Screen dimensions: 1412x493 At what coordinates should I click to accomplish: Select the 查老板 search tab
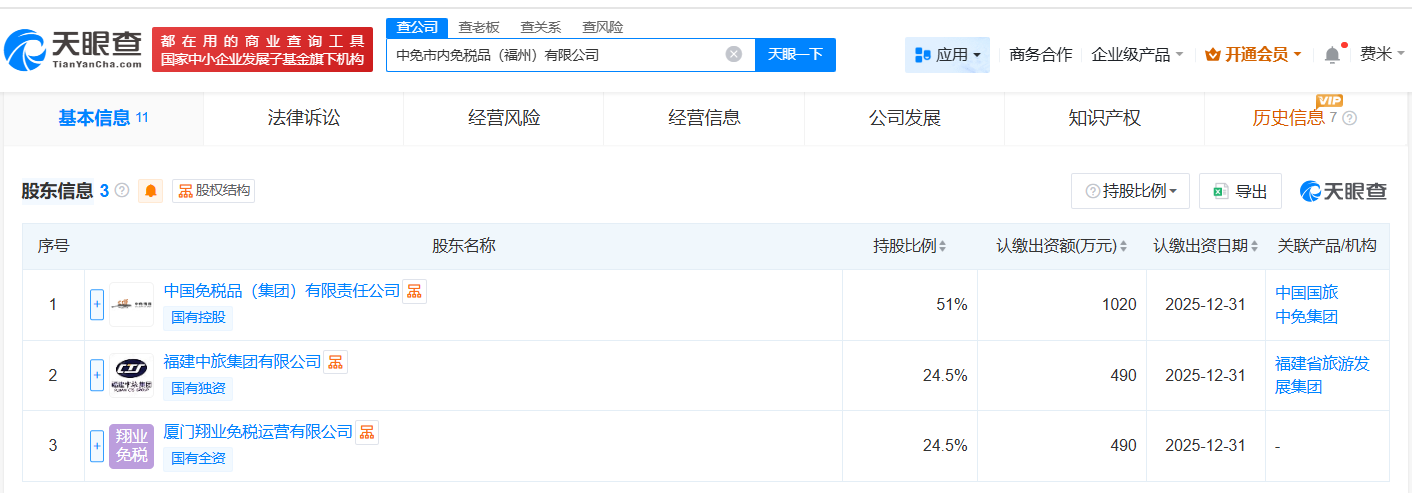click(478, 27)
